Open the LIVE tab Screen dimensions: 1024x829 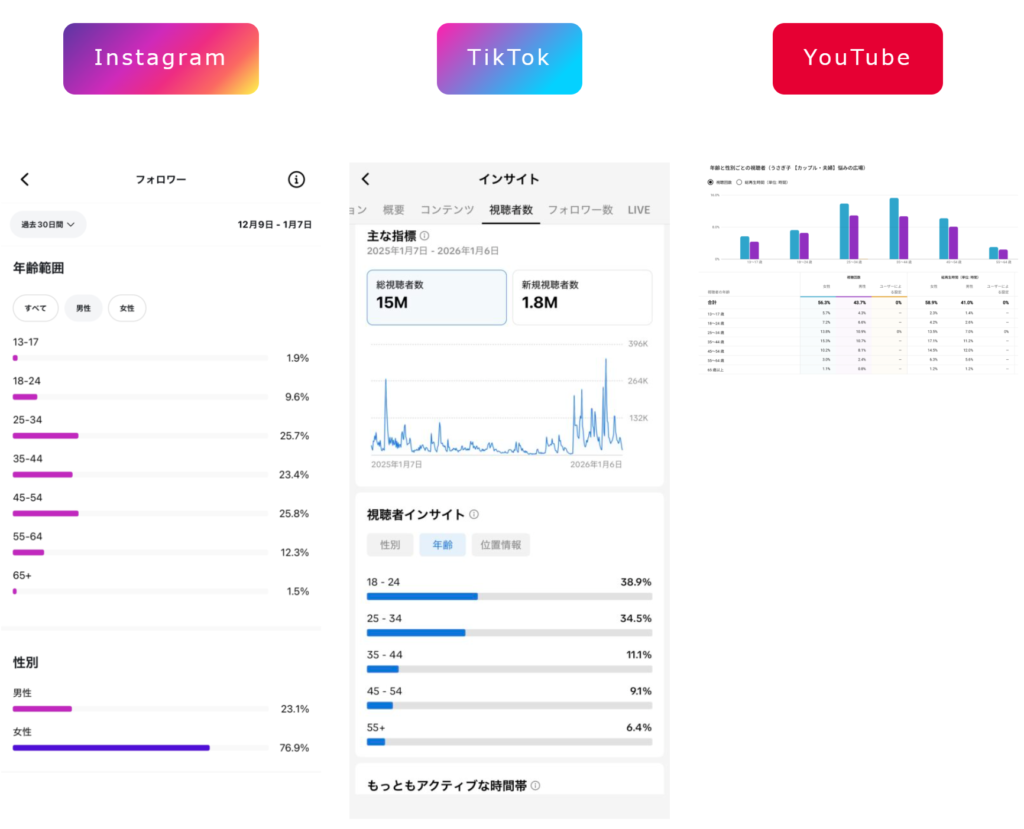[639, 210]
